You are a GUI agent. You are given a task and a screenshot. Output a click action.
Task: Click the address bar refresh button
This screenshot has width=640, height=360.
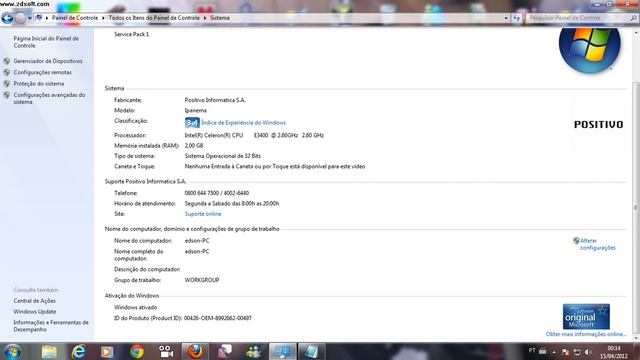(517, 18)
